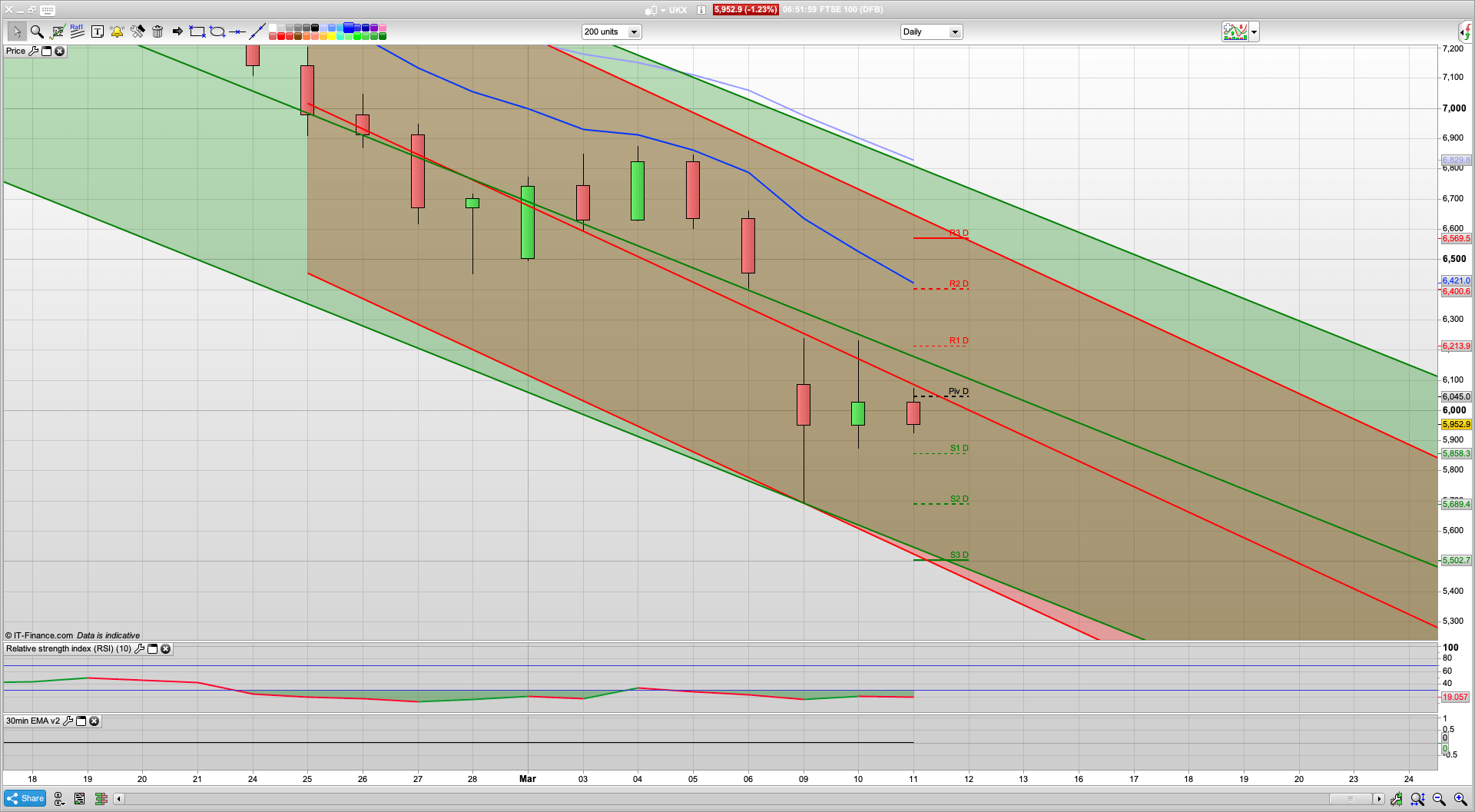
Task: Click the zoom out magnifier icon
Action: [1439, 799]
